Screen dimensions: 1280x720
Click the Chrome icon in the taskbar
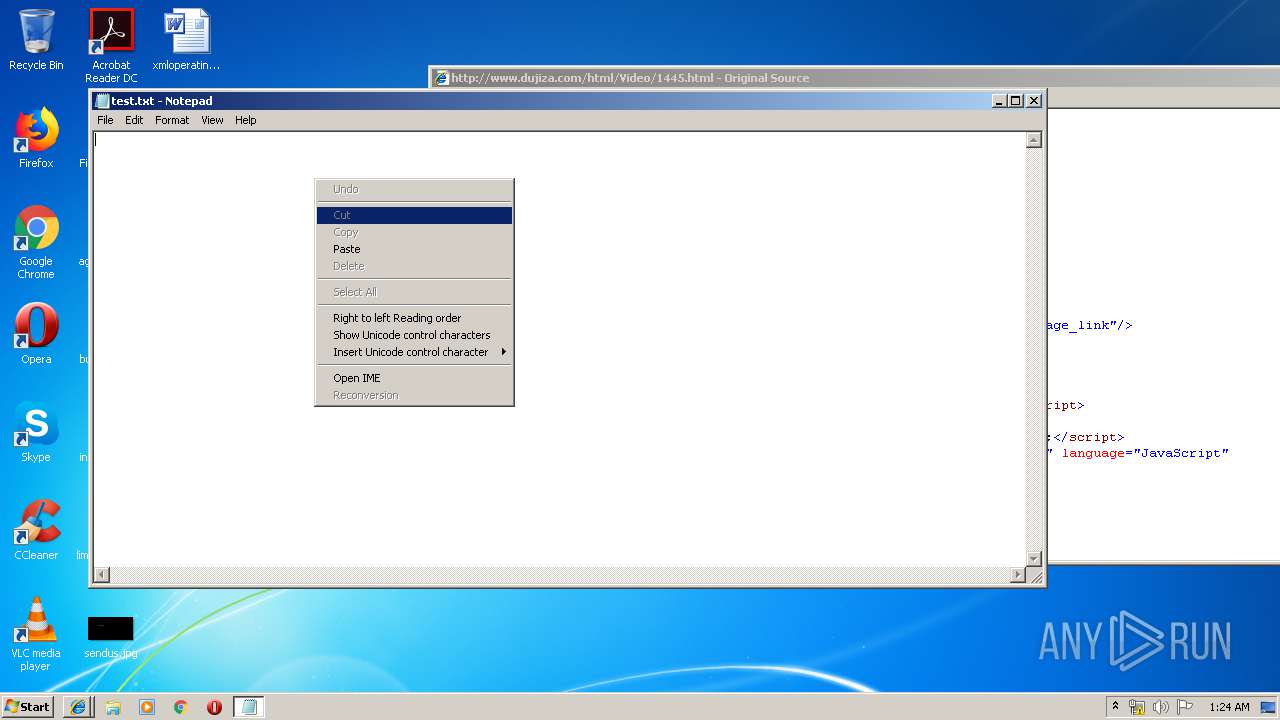tap(181, 707)
